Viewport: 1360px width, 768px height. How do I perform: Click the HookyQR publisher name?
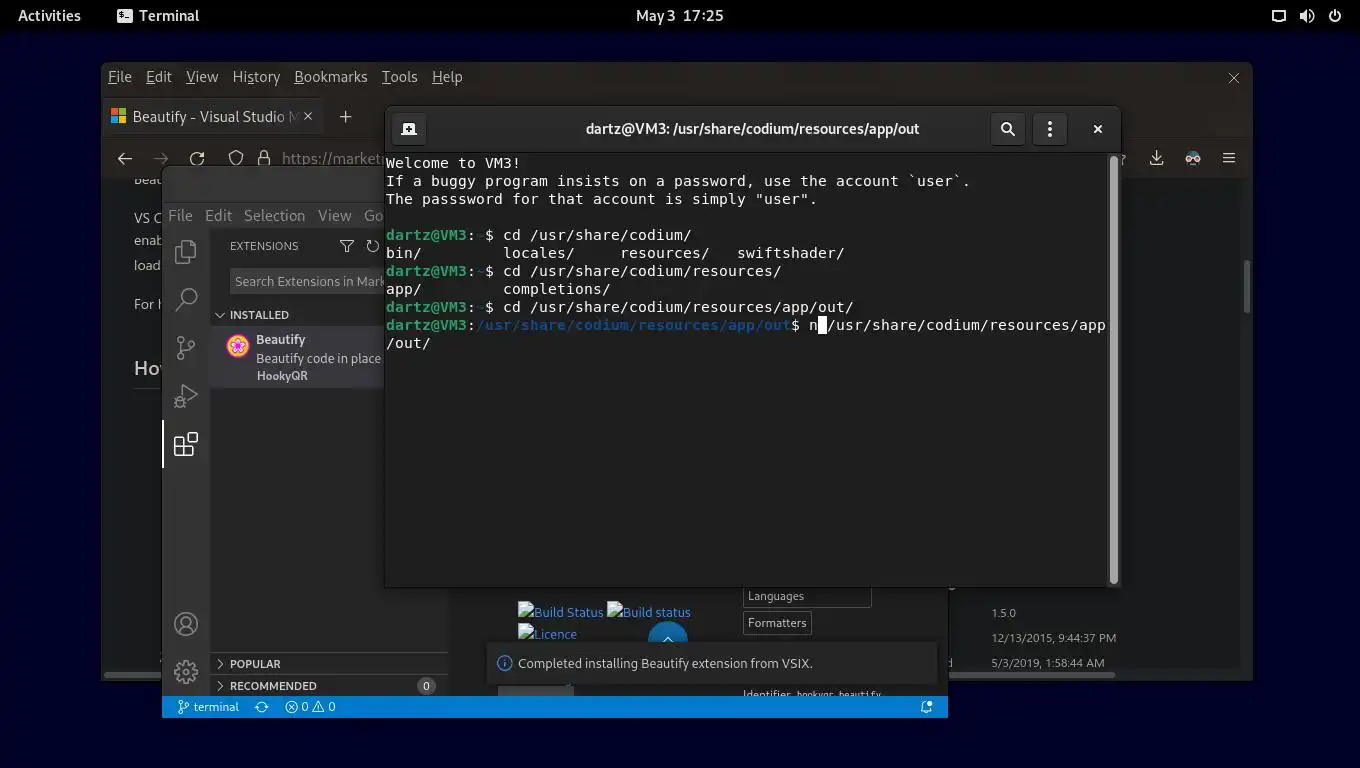pos(282,376)
